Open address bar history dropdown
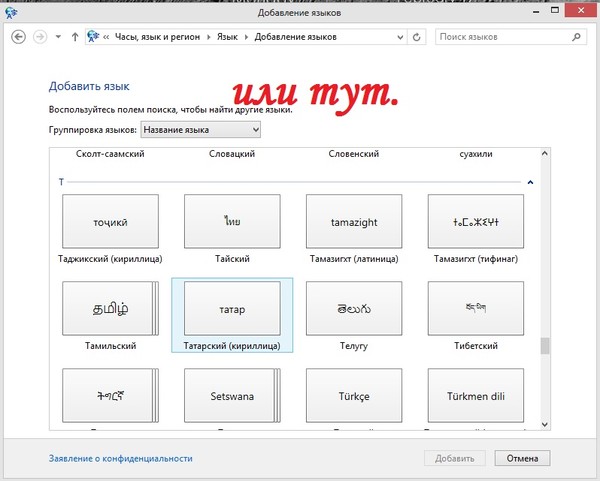 pos(400,38)
